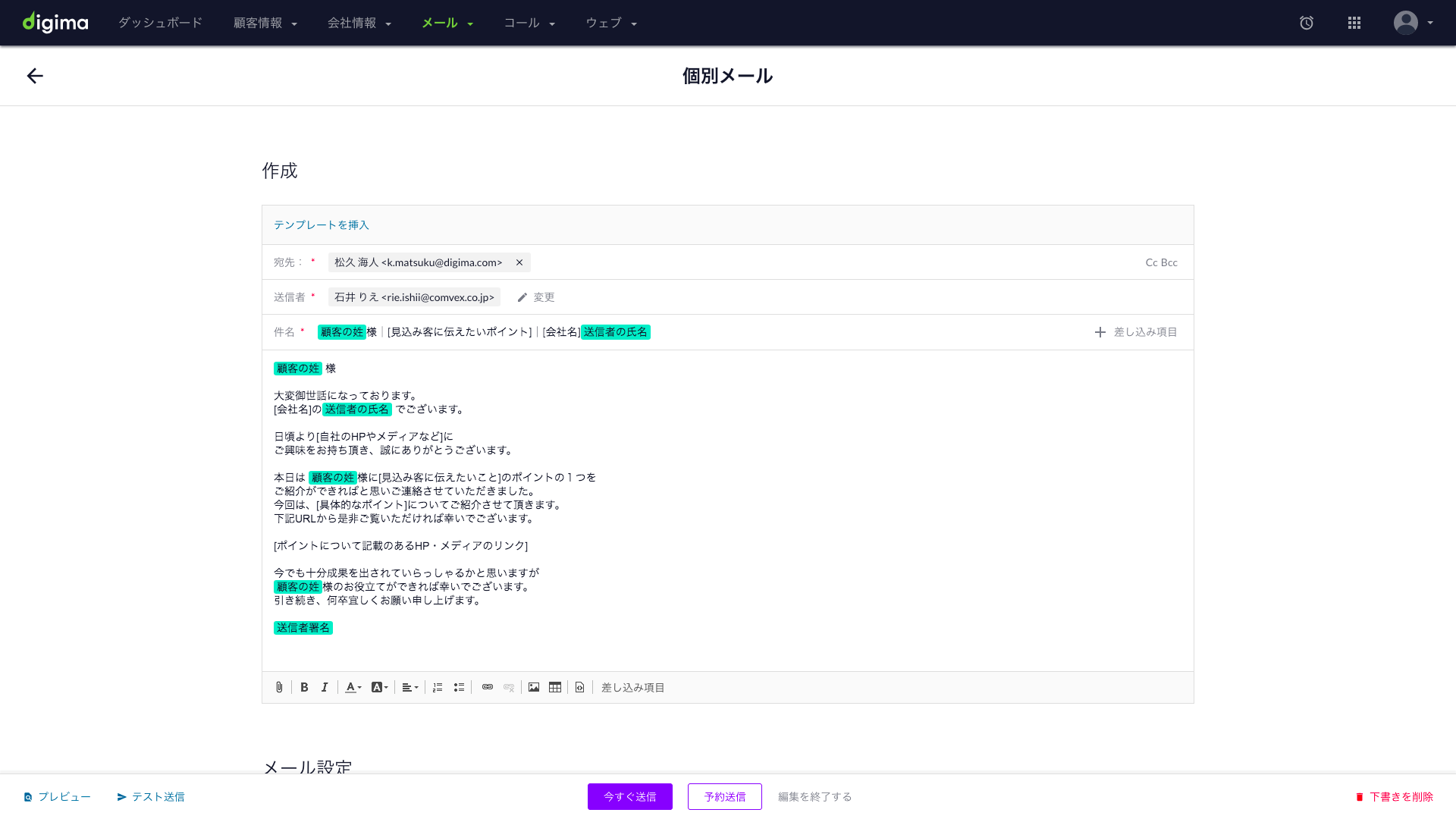Open the text background color picker
Screen dimensions: 1456x819
pyautogui.click(x=380, y=687)
